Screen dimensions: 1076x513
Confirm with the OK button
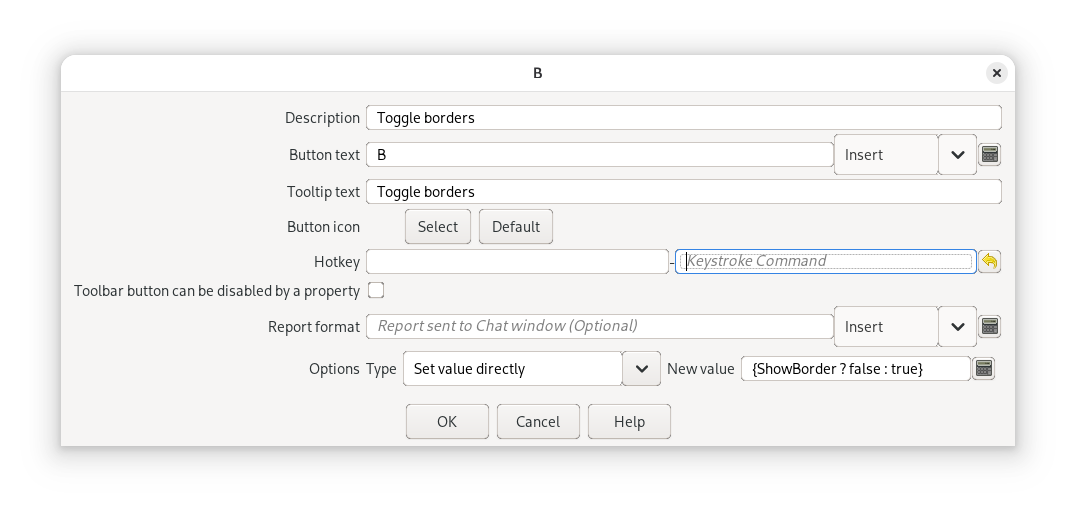(x=447, y=422)
